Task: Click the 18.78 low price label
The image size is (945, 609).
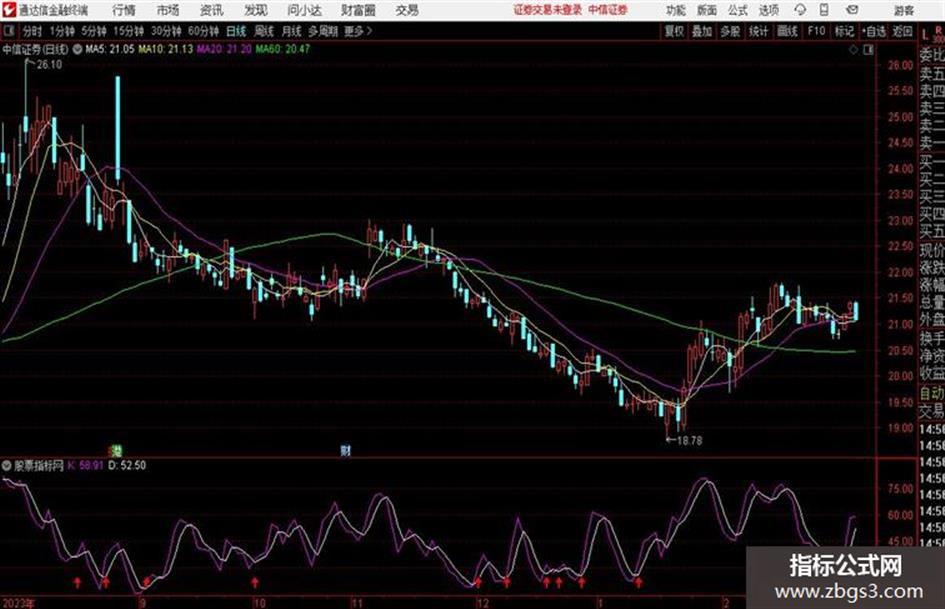Action: tap(689, 441)
